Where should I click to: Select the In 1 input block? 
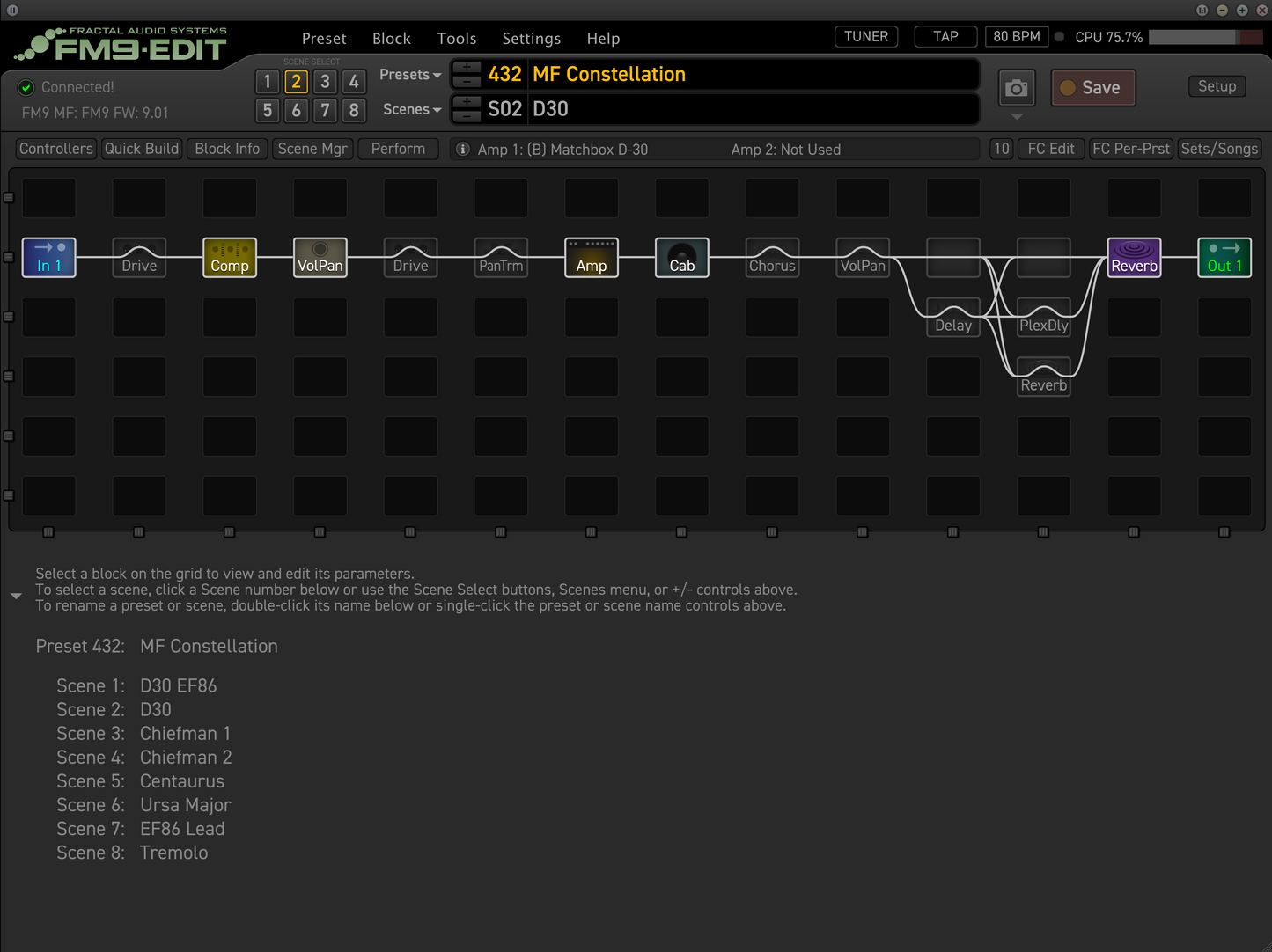click(48, 257)
